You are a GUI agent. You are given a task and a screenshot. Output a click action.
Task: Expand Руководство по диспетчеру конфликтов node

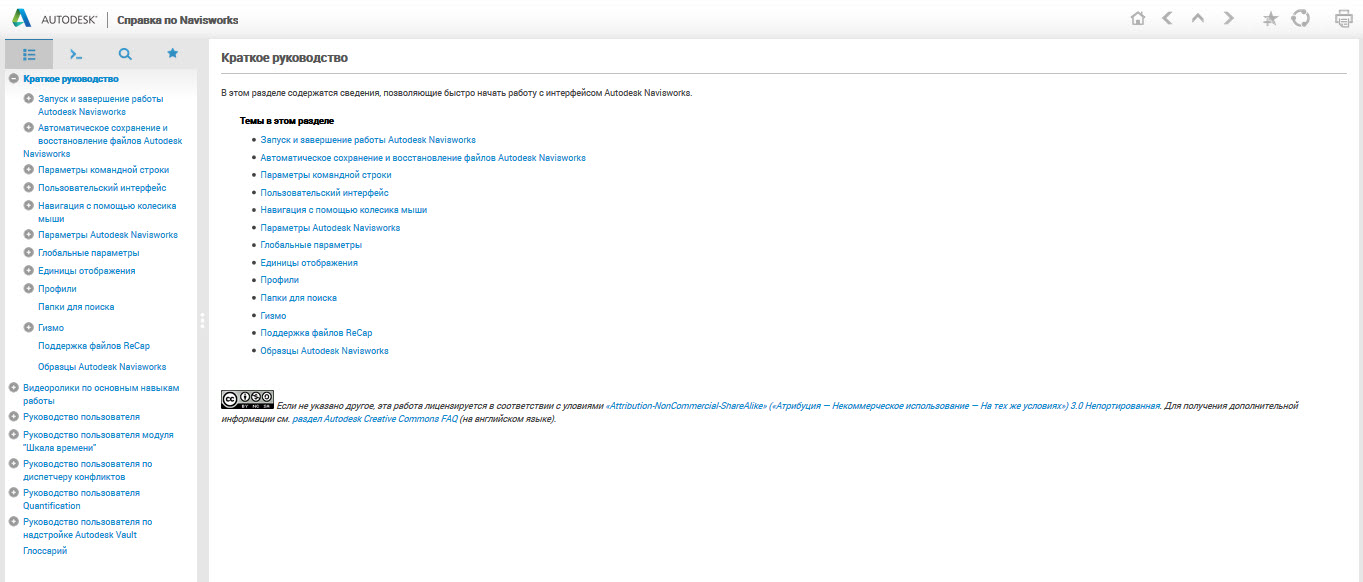(x=14, y=463)
